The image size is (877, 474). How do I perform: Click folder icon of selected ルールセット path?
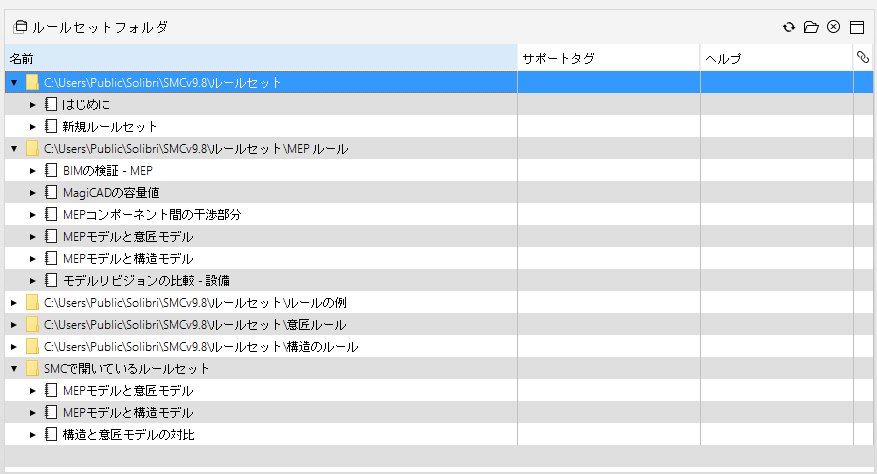pyautogui.click(x=32, y=83)
